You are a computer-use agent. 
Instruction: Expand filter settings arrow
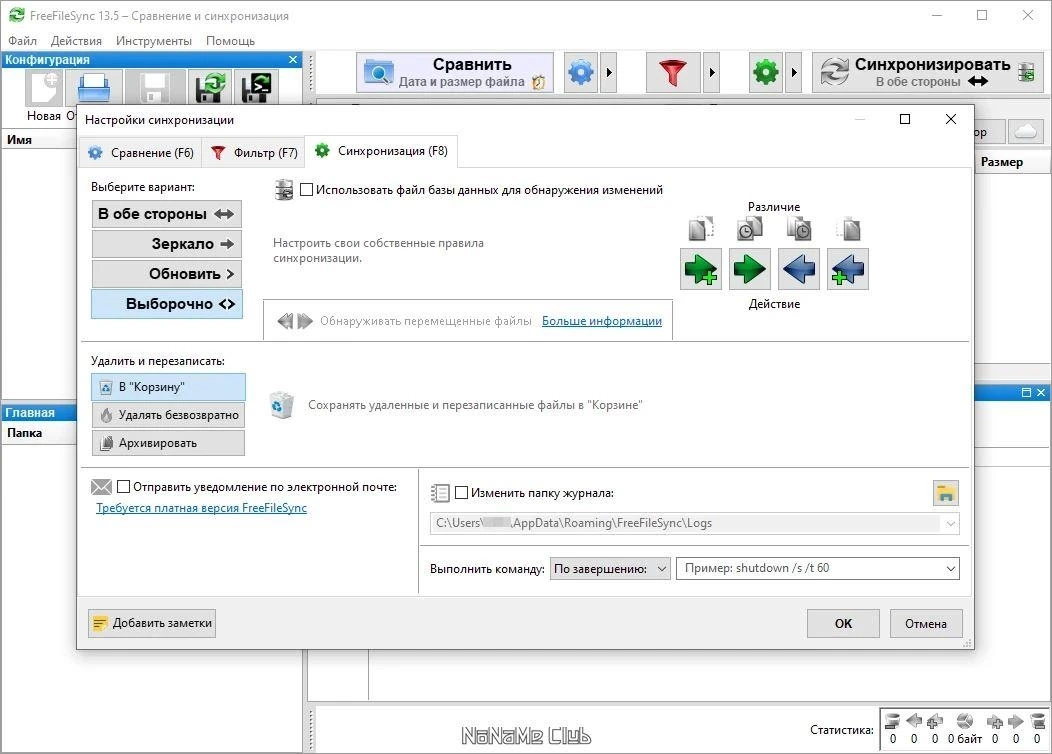(x=711, y=72)
